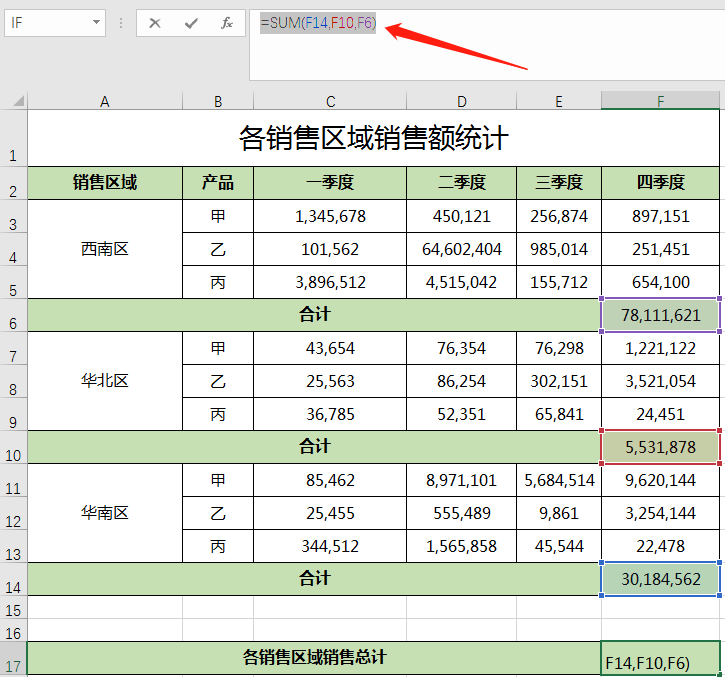Image resolution: width=725 pixels, height=677 pixels.
Task: Cancel the formula entry with the X icon
Action: (x=155, y=23)
